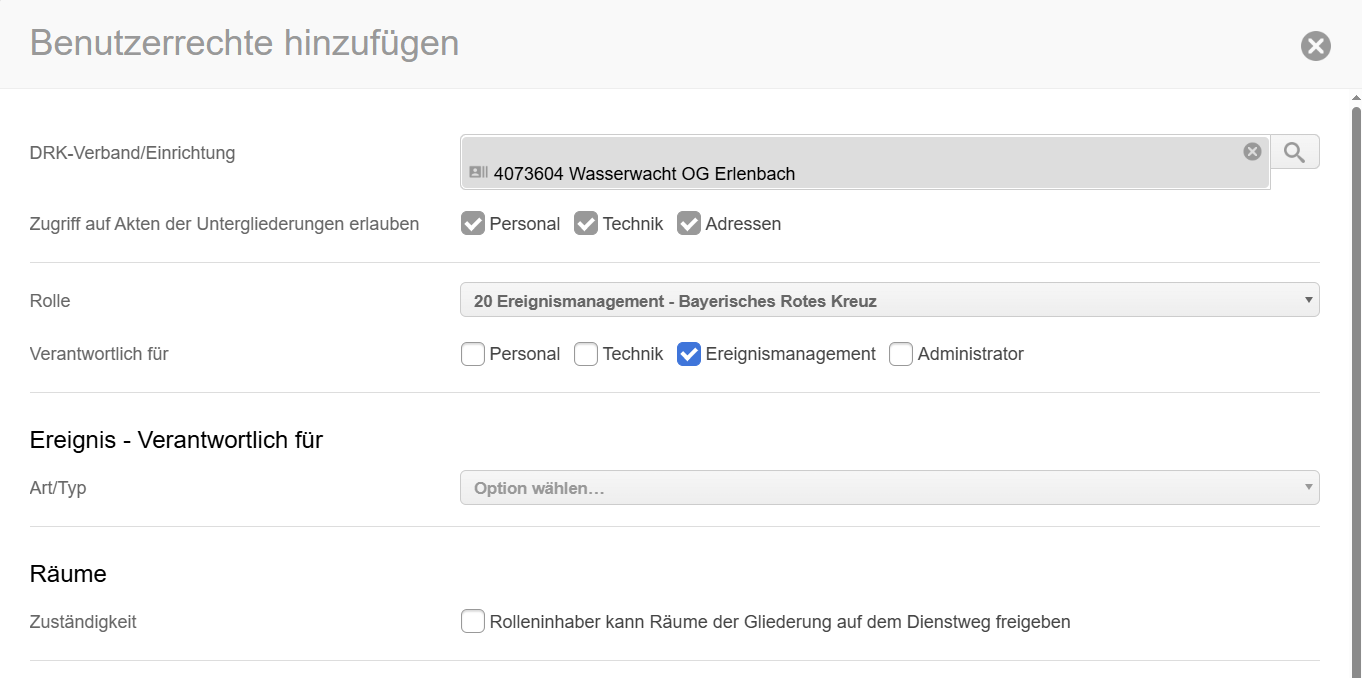Click the scrollbar up arrow
The image size is (1362, 678).
pos(1355,98)
